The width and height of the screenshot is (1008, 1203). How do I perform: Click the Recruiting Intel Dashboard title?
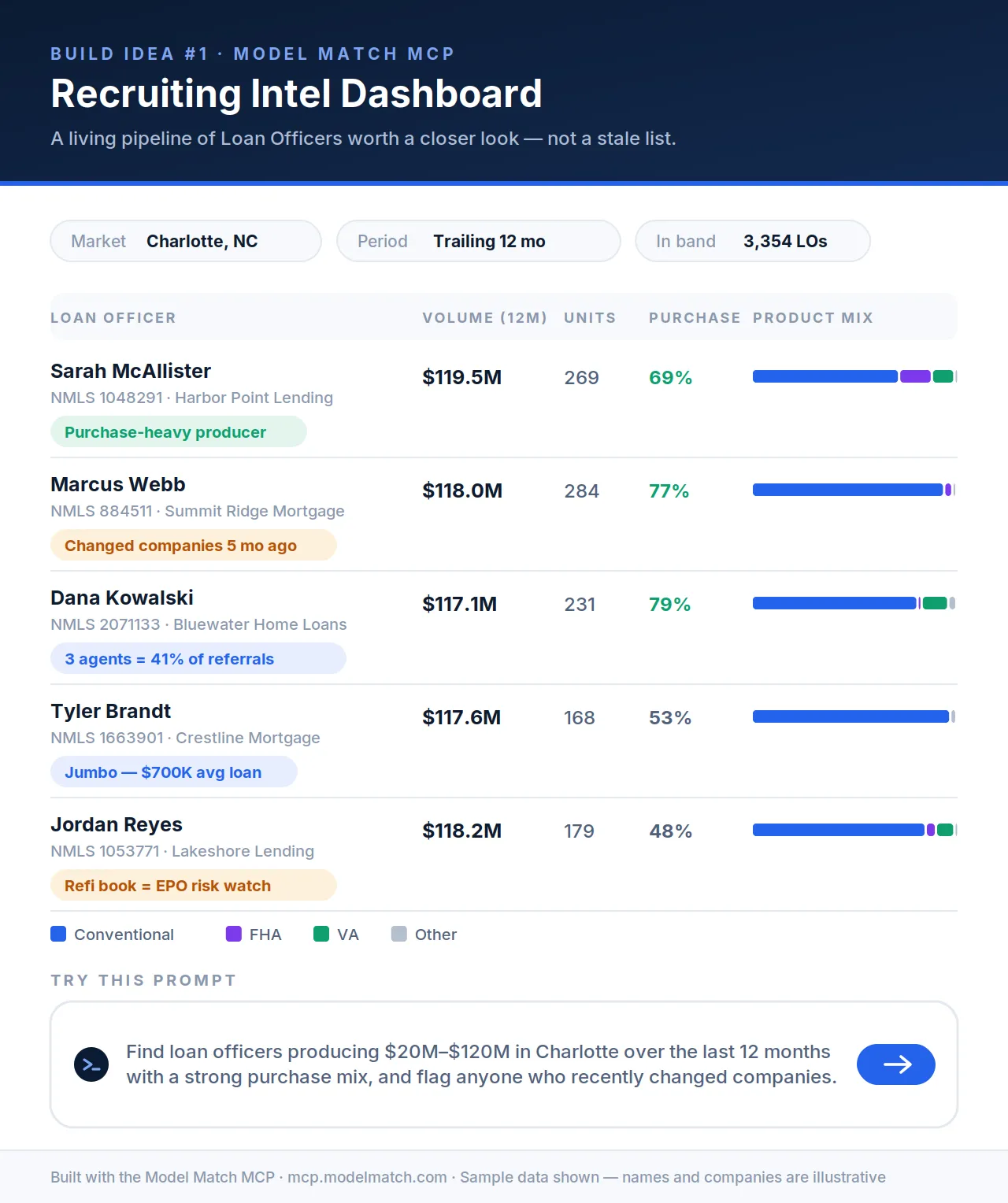296,94
